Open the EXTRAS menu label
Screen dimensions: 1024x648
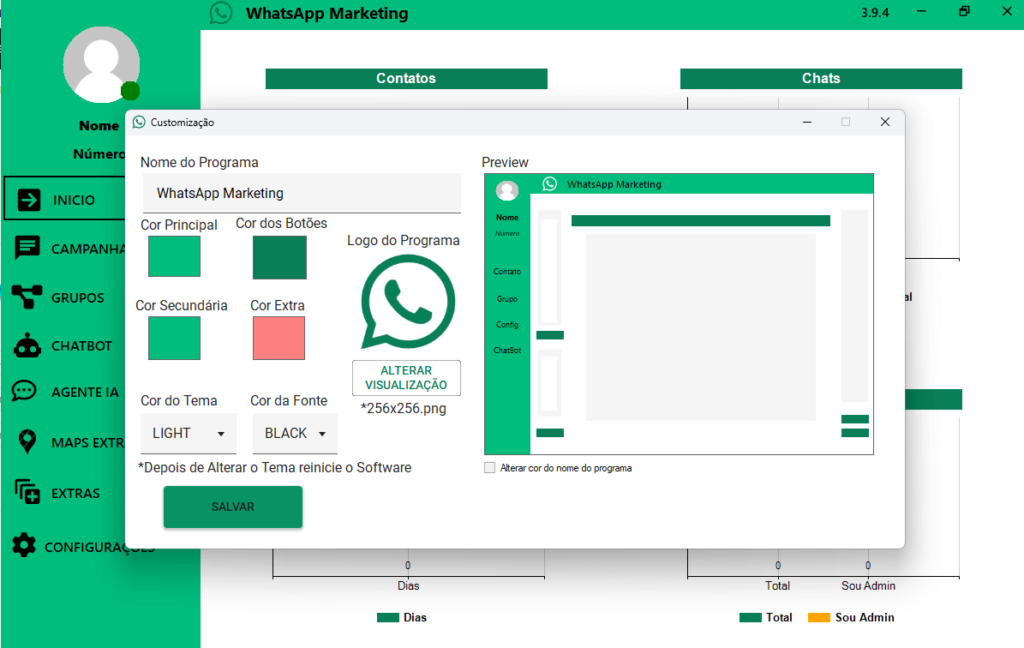(76, 493)
